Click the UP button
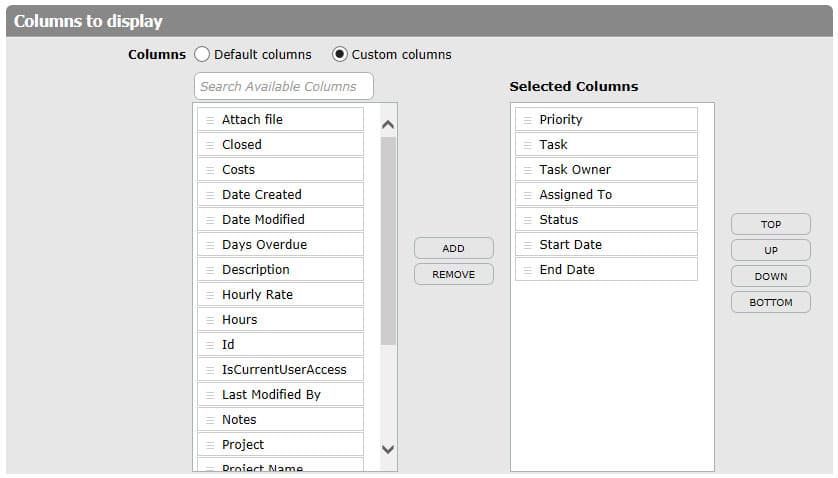The image size is (838, 478). click(771, 251)
